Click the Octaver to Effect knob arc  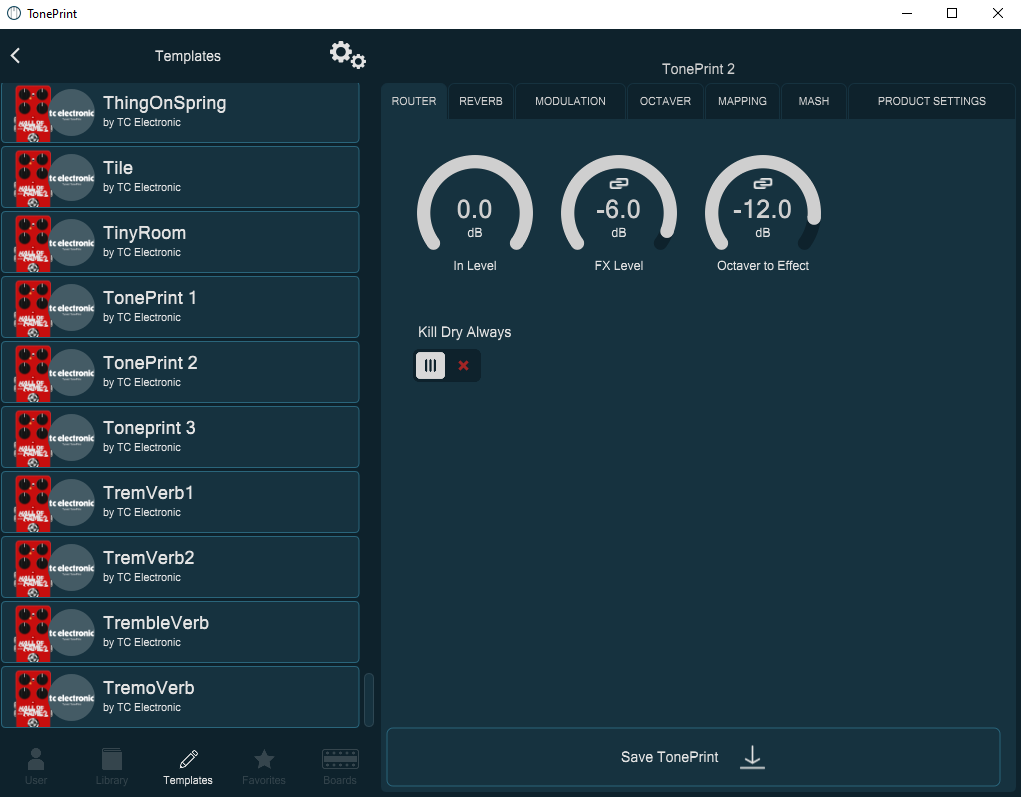tap(762, 205)
